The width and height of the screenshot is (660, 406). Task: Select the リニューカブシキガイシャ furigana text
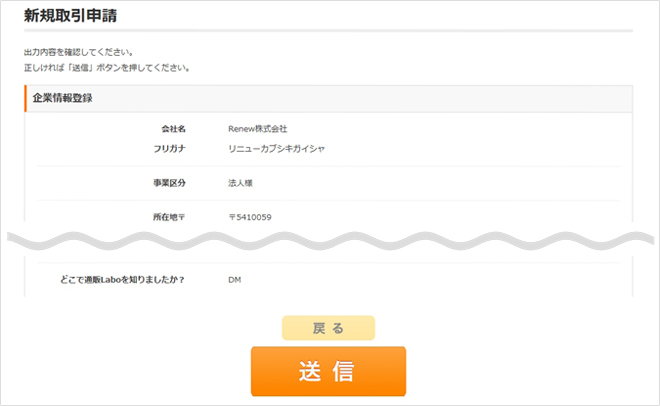click(276, 148)
